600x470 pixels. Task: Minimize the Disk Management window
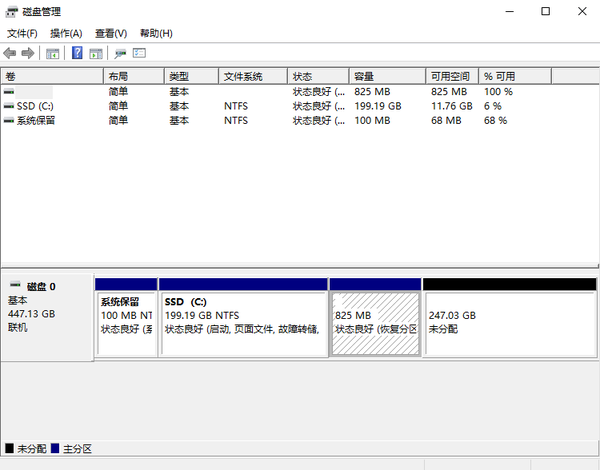510,11
